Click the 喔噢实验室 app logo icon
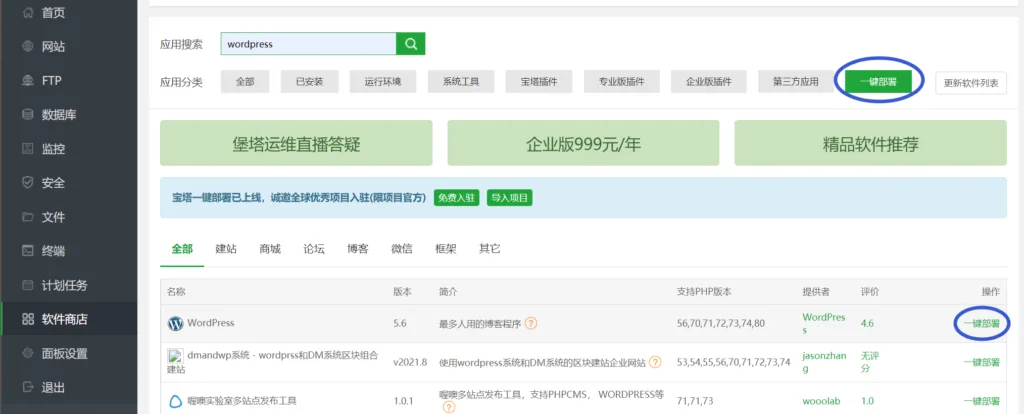The image size is (1024, 414). click(176, 401)
